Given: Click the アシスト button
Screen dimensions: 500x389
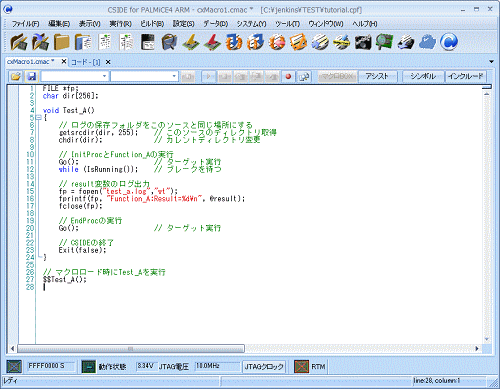Looking at the screenshot, I should pos(377,76).
